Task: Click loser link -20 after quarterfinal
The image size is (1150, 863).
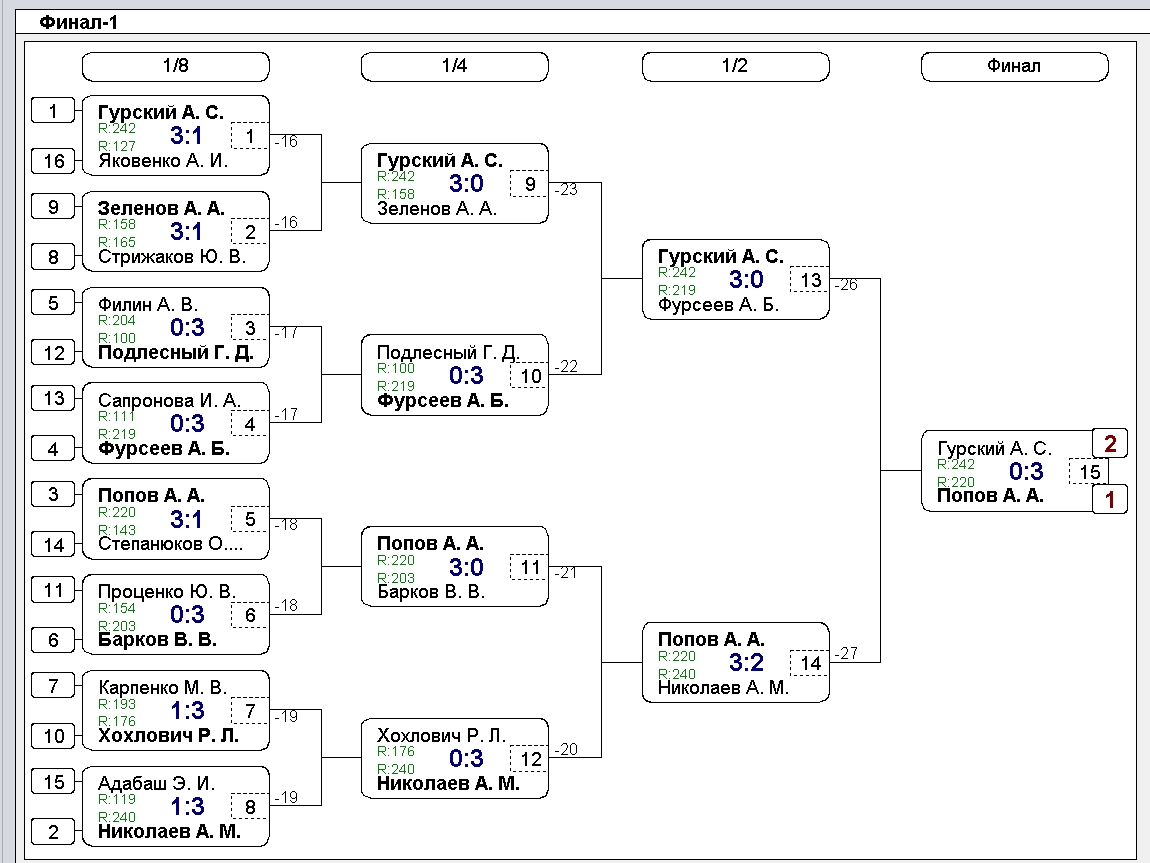Action: point(565,749)
